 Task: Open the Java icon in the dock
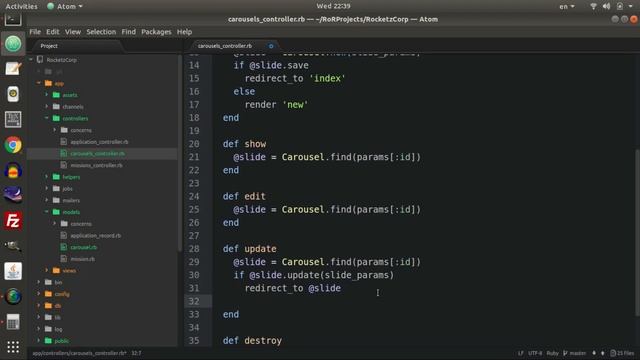(x=13, y=271)
